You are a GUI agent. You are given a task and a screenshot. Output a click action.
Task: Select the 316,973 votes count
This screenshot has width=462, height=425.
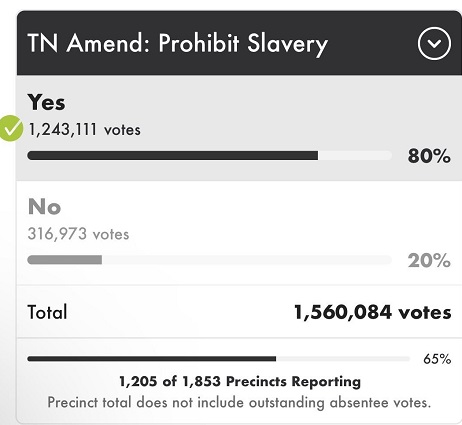pos(78,234)
